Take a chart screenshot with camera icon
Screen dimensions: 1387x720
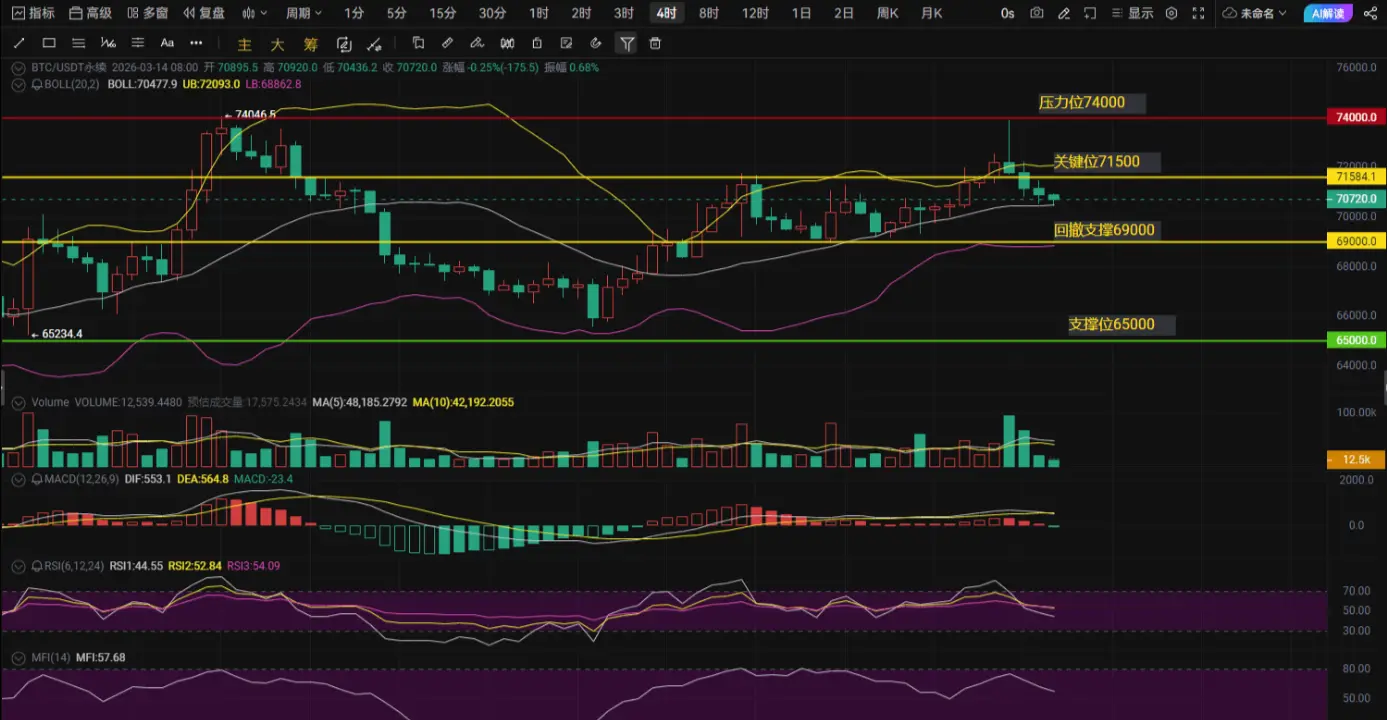click(1037, 13)
